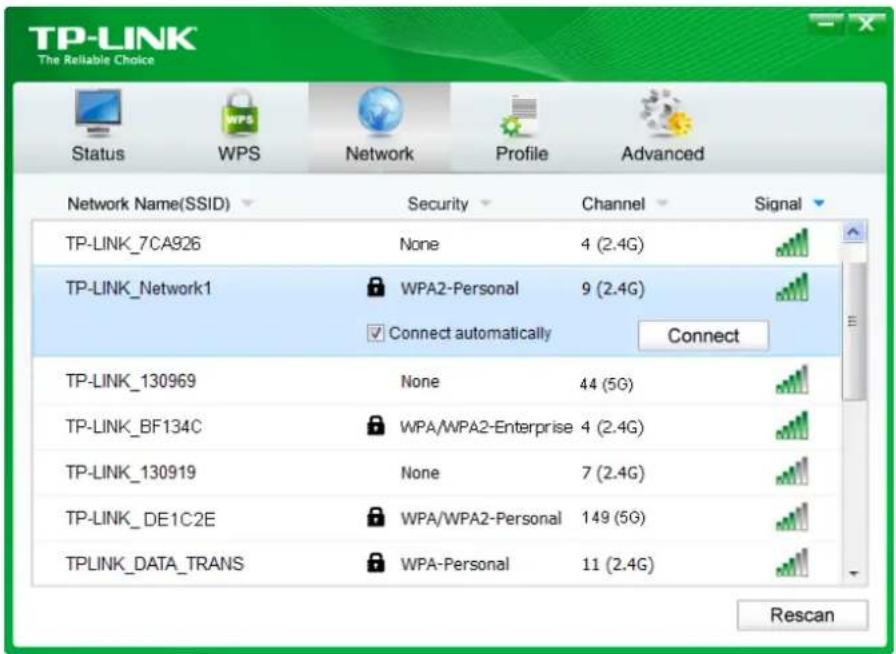Click channel 4 (2.4G) of TP-LINK_7CA926
Viewport: 896px width, 654px height.
[x=612, y=244]
